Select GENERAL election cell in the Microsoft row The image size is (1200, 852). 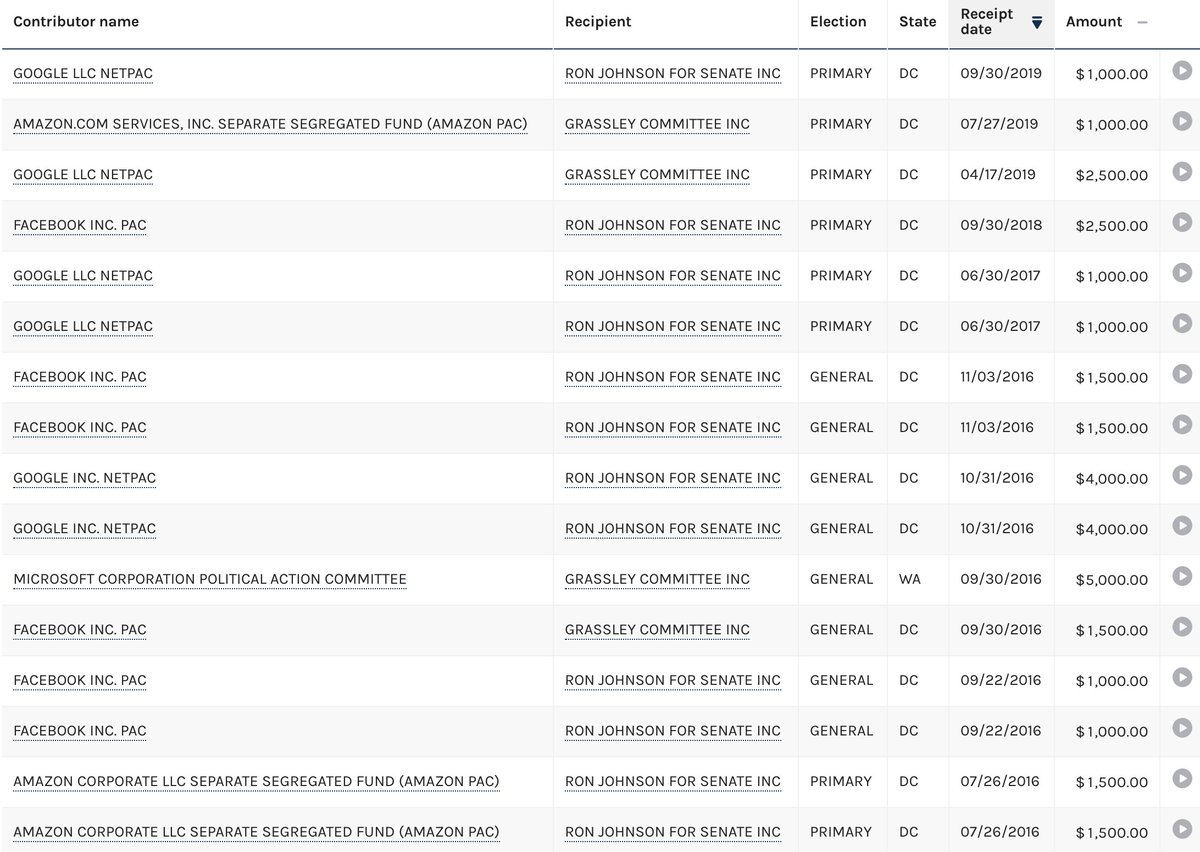click(842, 579)
